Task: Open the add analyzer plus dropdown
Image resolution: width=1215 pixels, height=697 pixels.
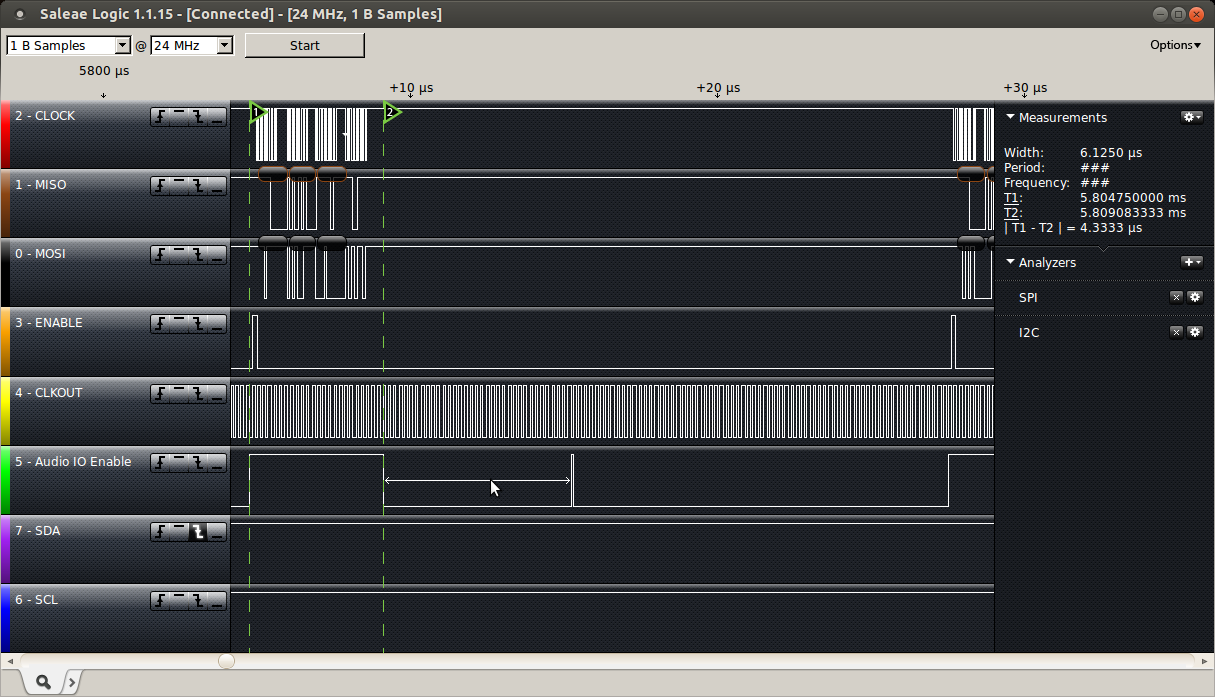Action: click(1192, 262)
